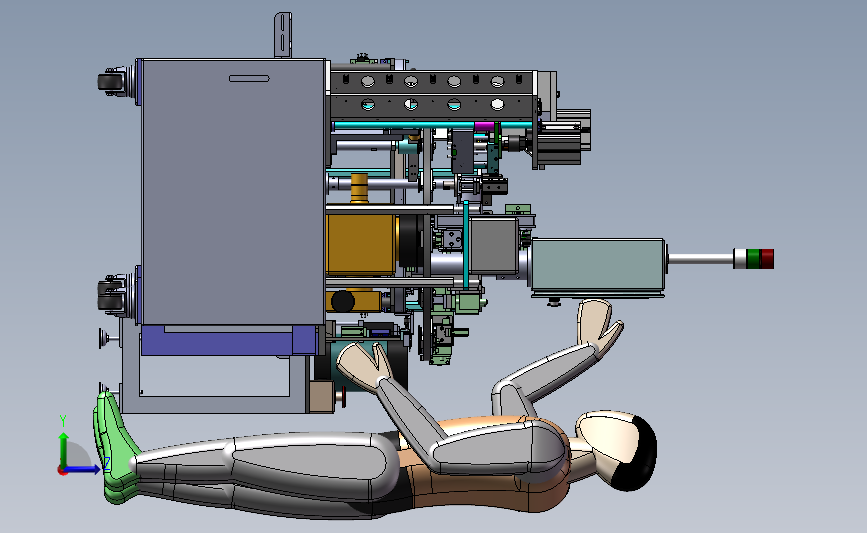Pick the red segment of the signal tower light
Screen dimensions: 867x533
pyautogui.click(x=767, y=258)
